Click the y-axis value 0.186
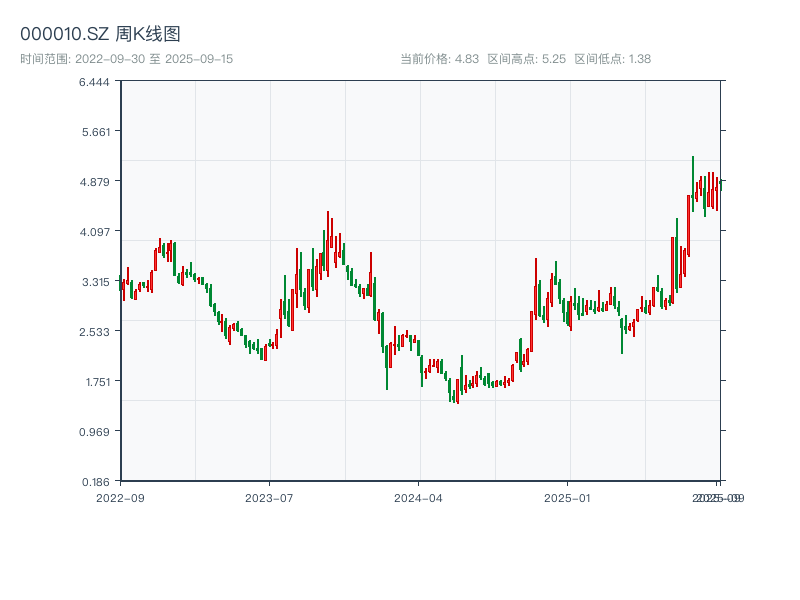This screenshot has width=800, height=600. 96,482
